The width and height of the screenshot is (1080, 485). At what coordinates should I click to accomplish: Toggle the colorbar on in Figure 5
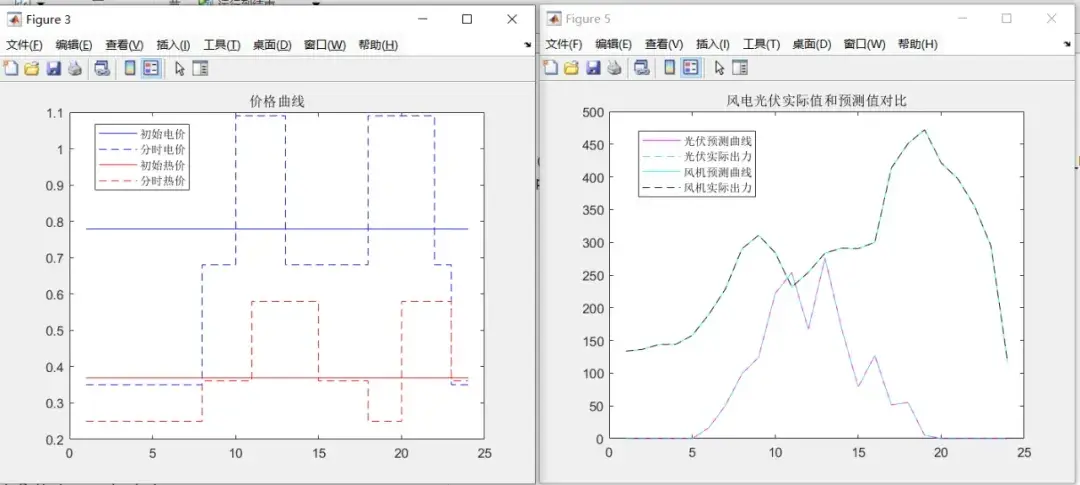coord(669,68)
